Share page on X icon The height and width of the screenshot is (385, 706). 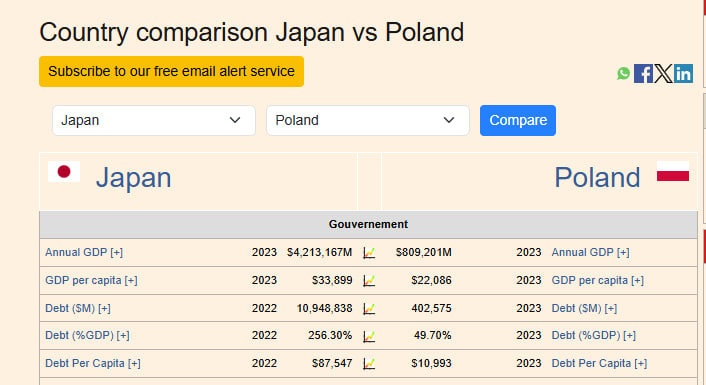point(663,73)
